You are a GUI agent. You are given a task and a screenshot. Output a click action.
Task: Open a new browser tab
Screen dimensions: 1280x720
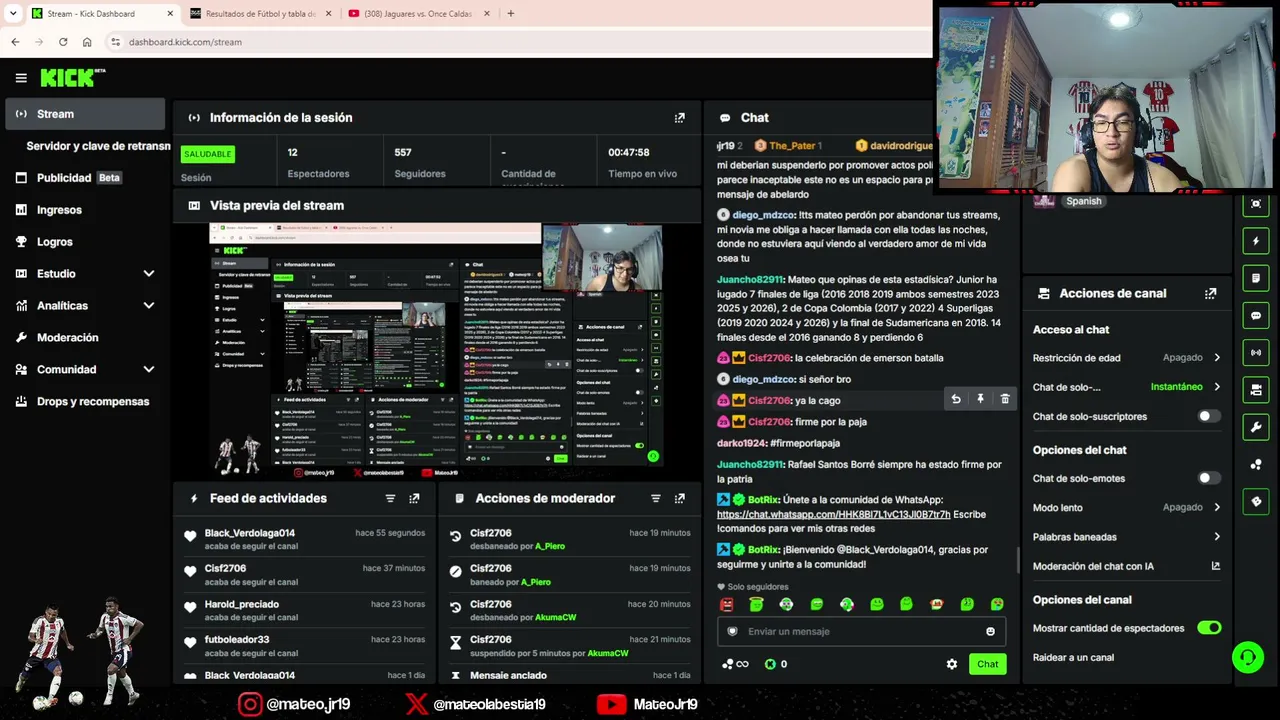510,14
